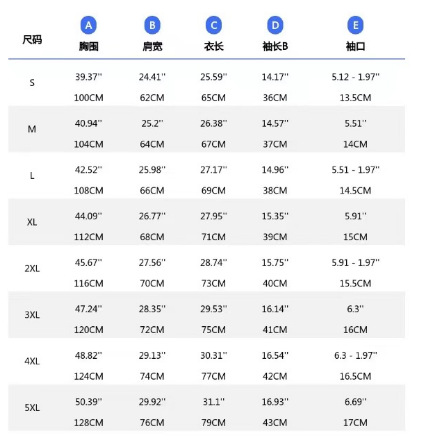Click the 17CM cuff value for 5XL

click(x=355, y=423)
